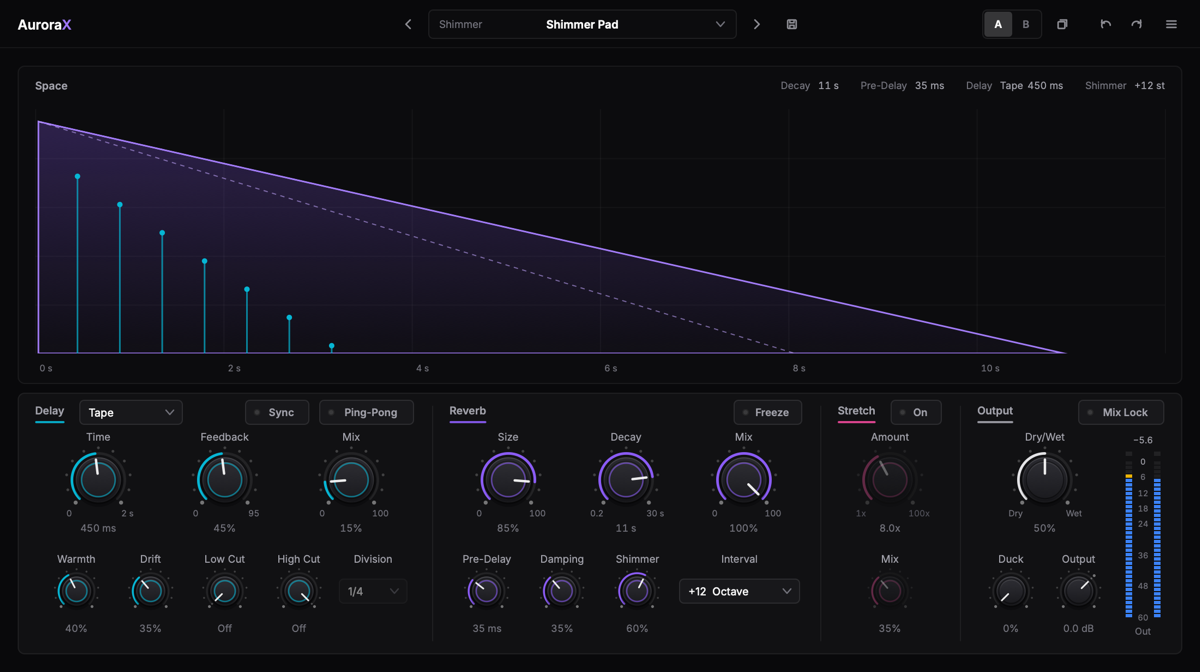Screen dimensions: 1200x672
Task: Open the hamburger main menu
Action: [1171, 24]
